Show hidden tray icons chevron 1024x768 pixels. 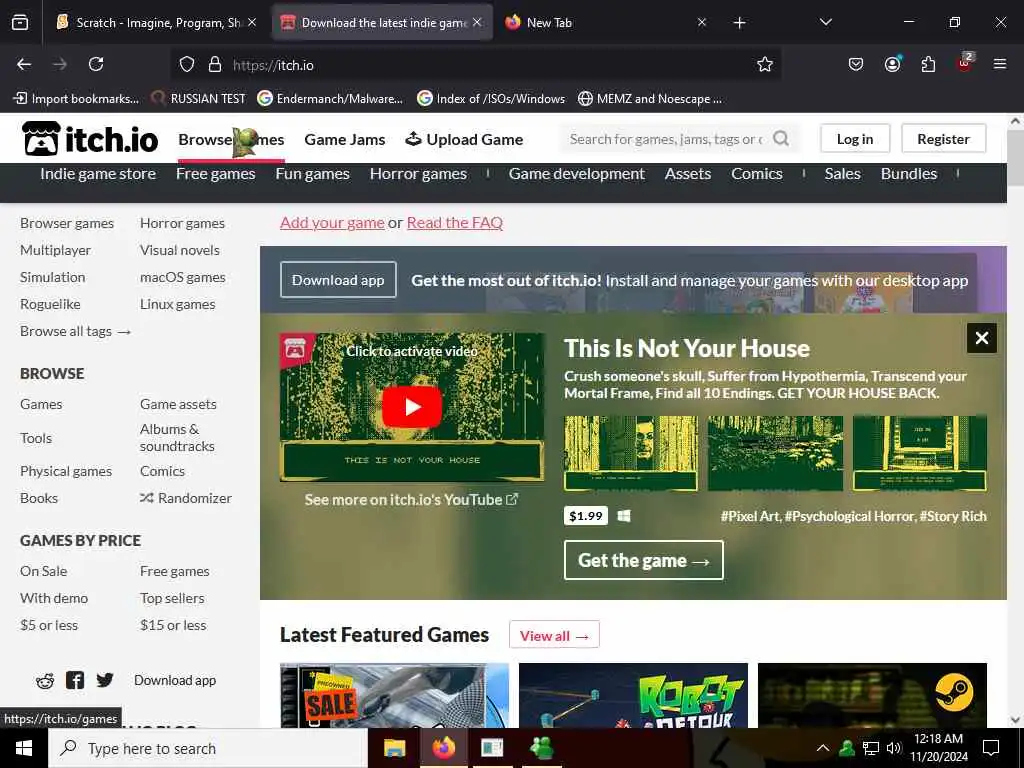tap(823, 748)
